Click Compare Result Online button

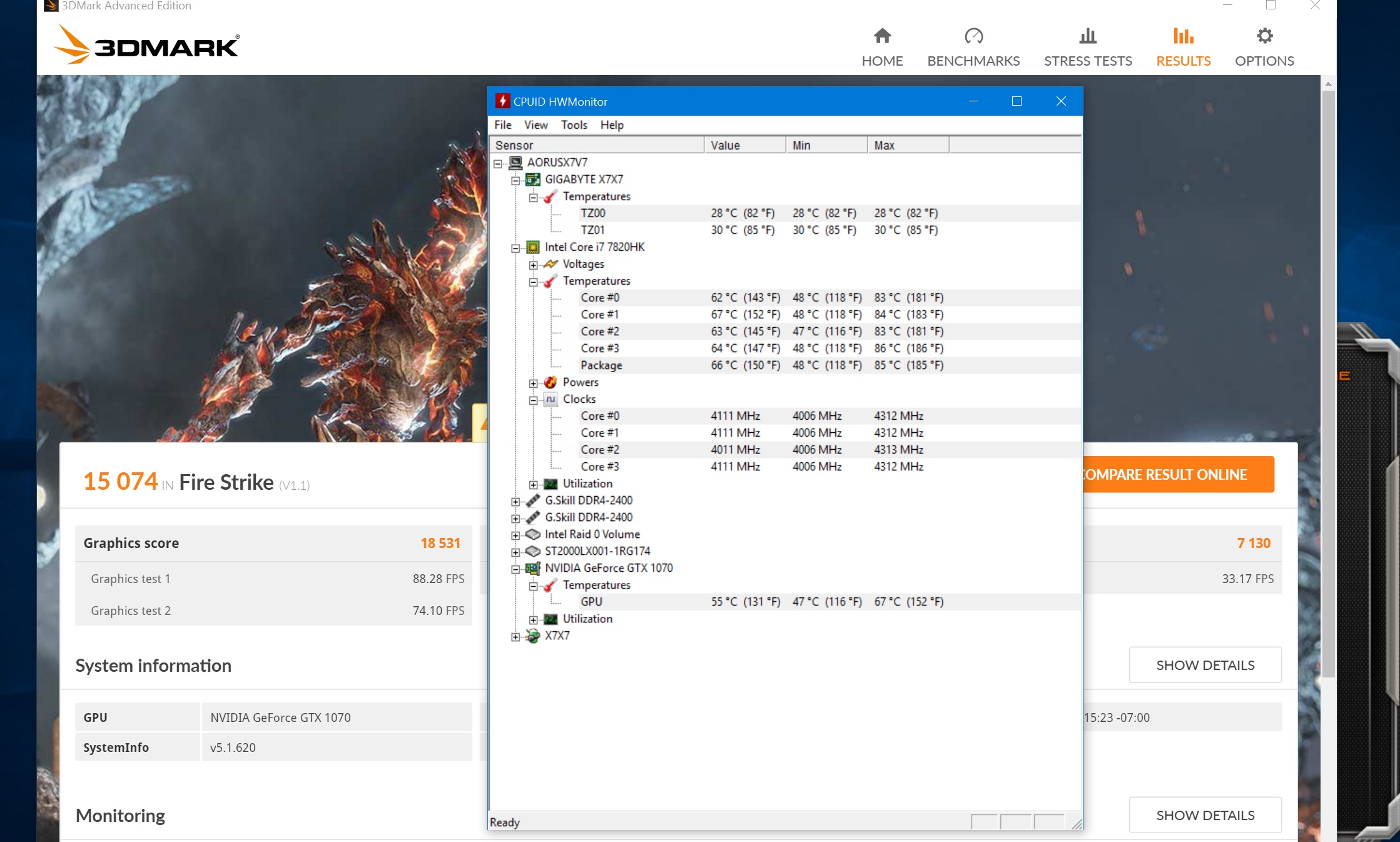[1178, 475]
